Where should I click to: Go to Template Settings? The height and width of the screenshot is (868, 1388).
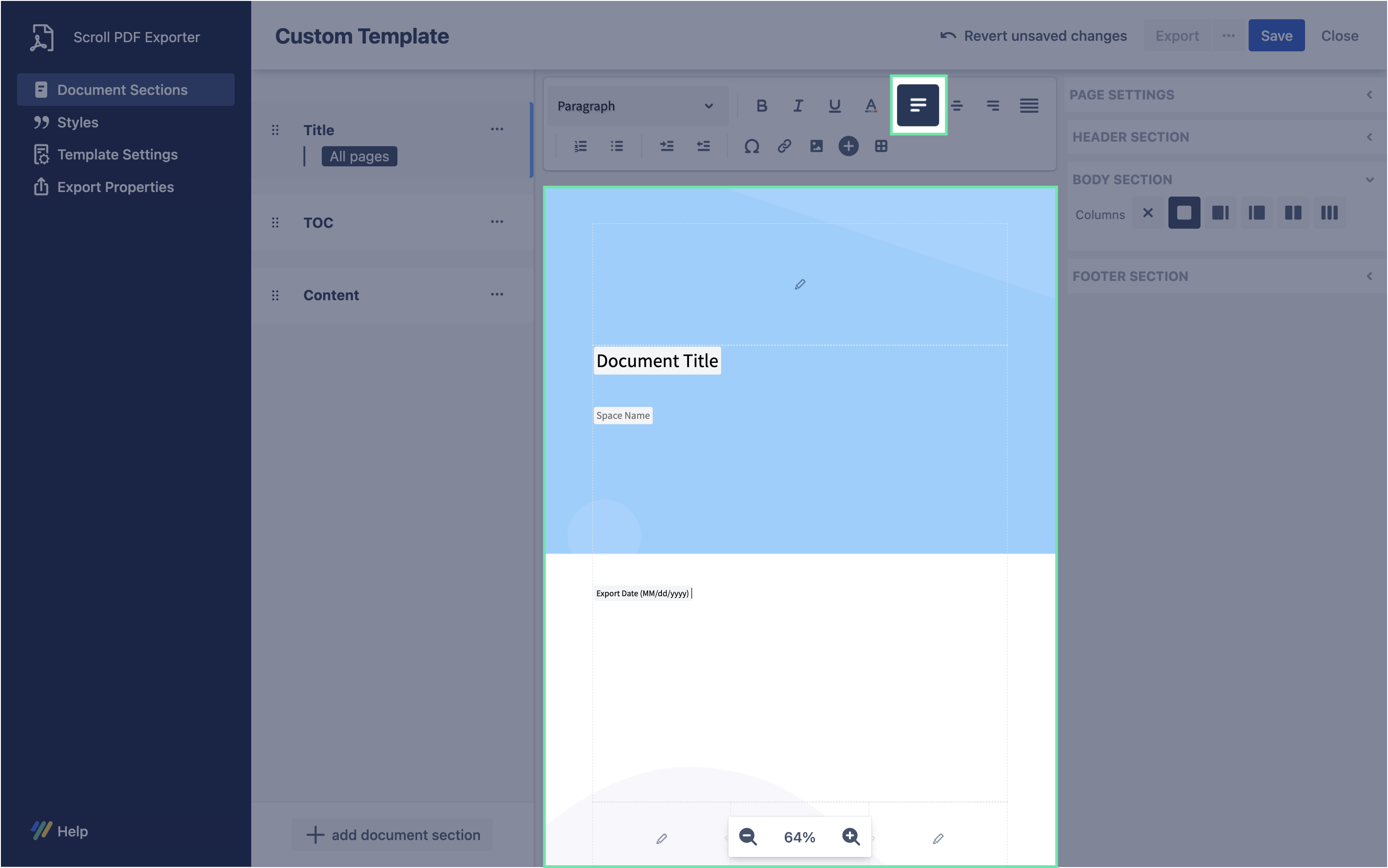(x=117, y=154)
